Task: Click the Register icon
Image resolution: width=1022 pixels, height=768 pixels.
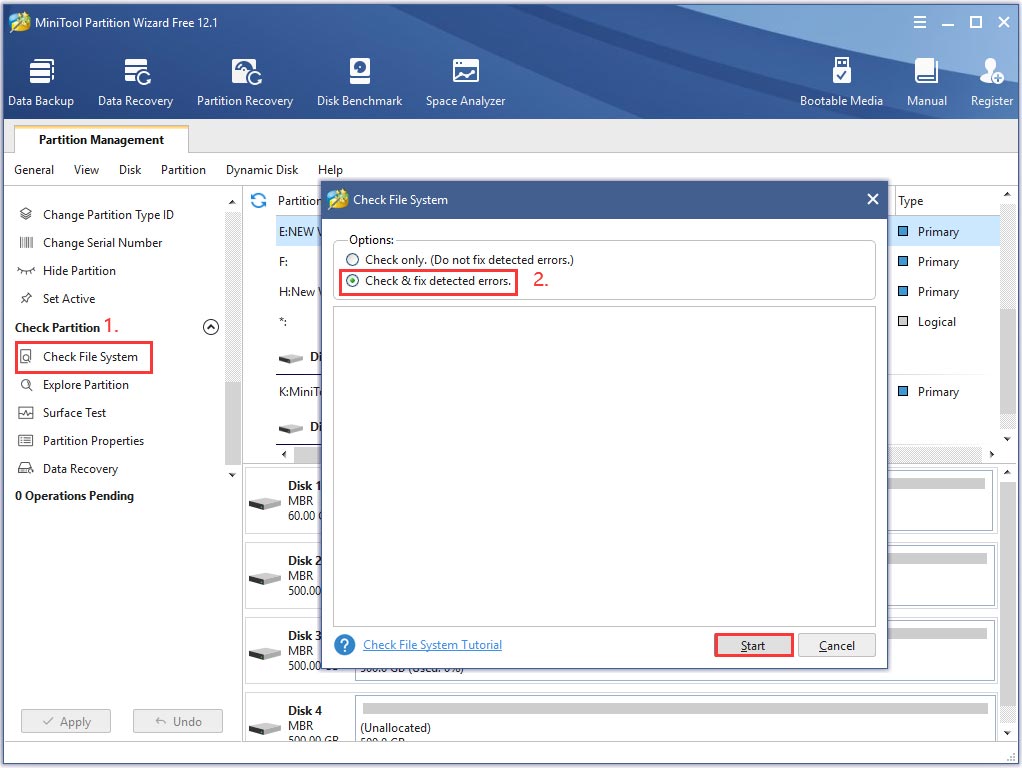Action: (992, 72)
